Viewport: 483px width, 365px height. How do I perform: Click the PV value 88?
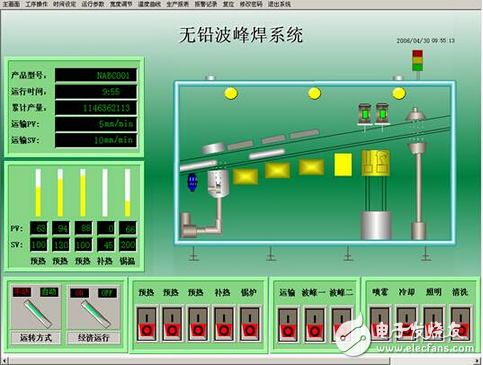tap(83, 229)
